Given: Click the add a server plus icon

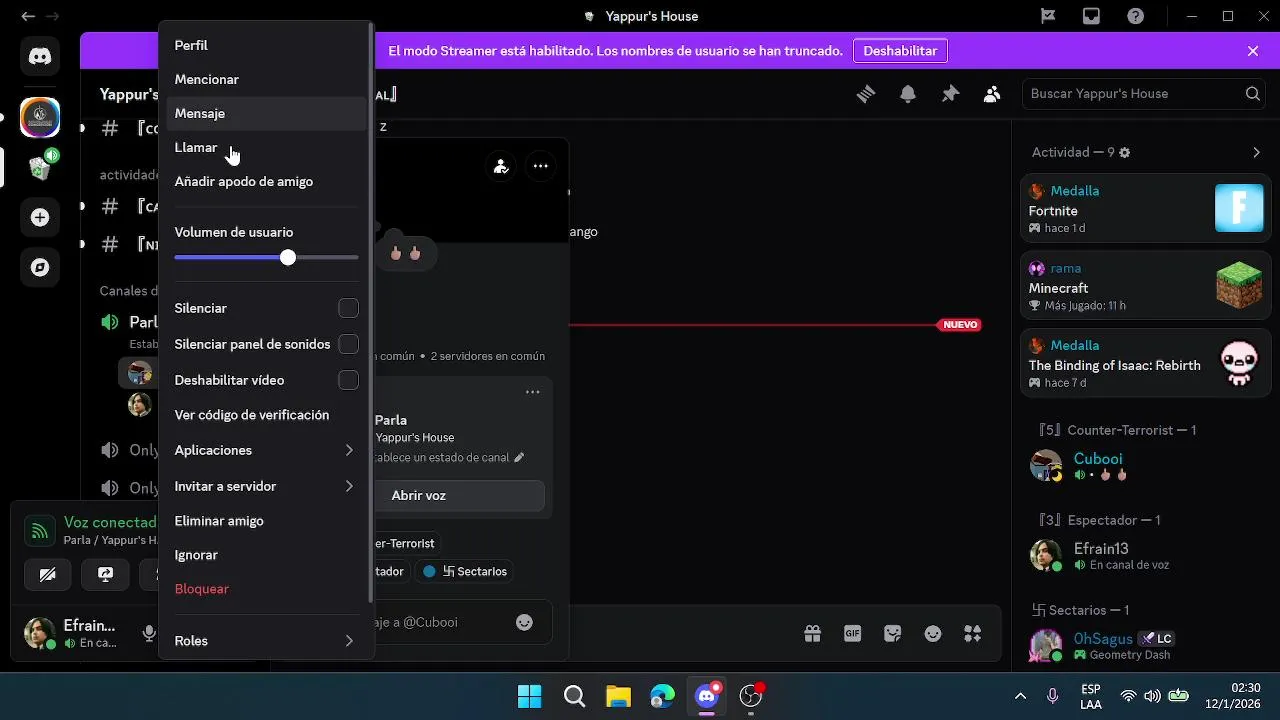Looking at the screenshot, I should (x=40, y=217).
